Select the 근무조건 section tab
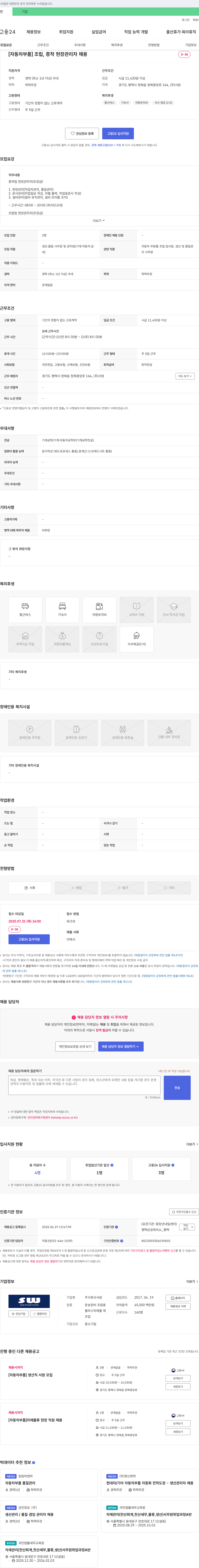Viewport: 199px width, 1568px height. [x=43, y=45]
